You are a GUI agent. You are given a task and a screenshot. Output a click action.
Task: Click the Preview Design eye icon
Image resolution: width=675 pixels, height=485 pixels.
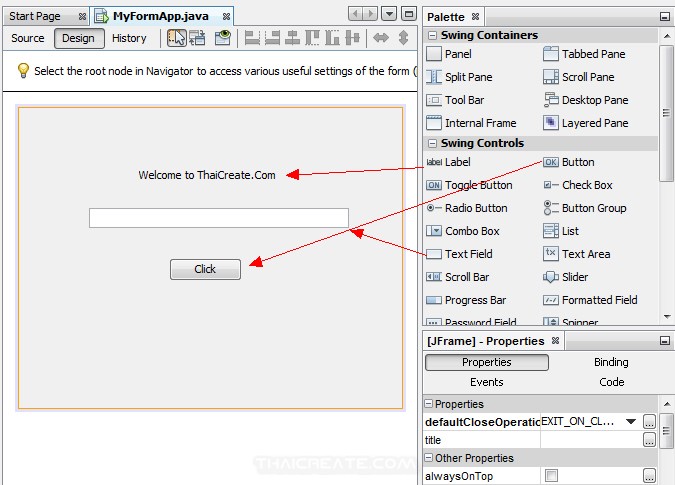[x=223, y=38]
